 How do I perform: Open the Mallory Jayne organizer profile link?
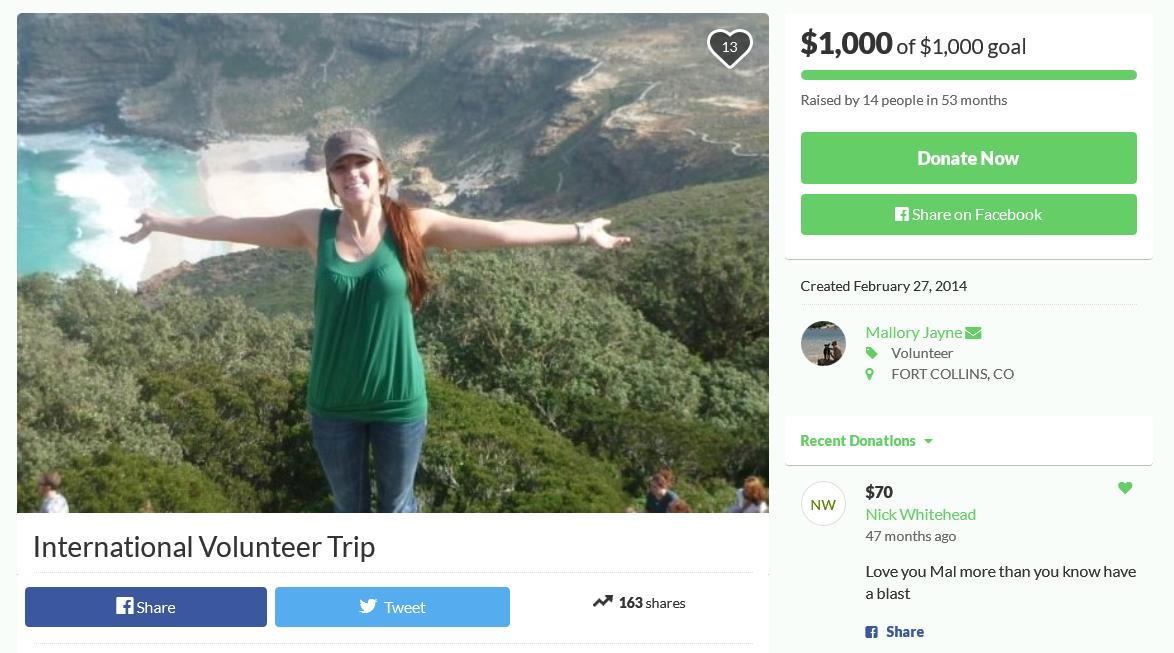(913, 332)
